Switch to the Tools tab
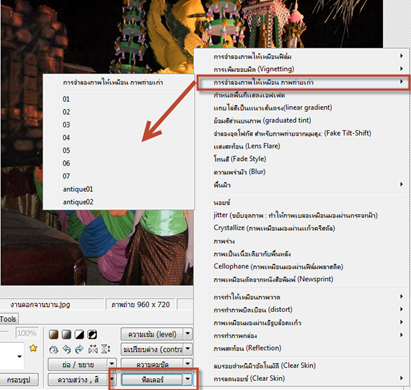 [x=8, y=319]
